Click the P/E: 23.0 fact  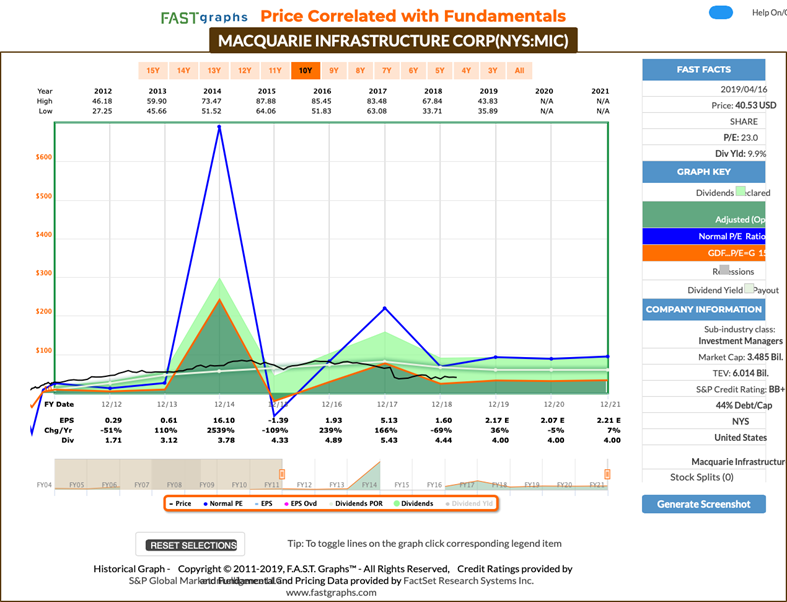[740, 138]
